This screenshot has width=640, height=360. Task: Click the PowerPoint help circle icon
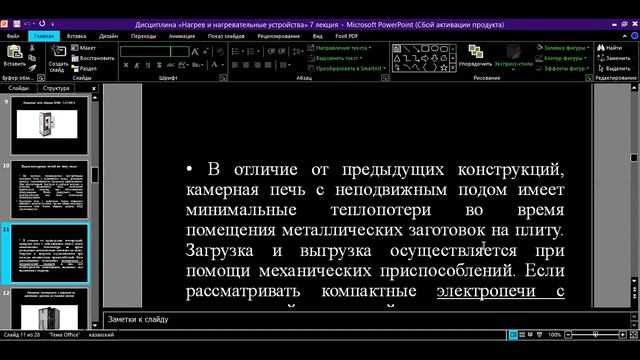click(x=634, y=36)
